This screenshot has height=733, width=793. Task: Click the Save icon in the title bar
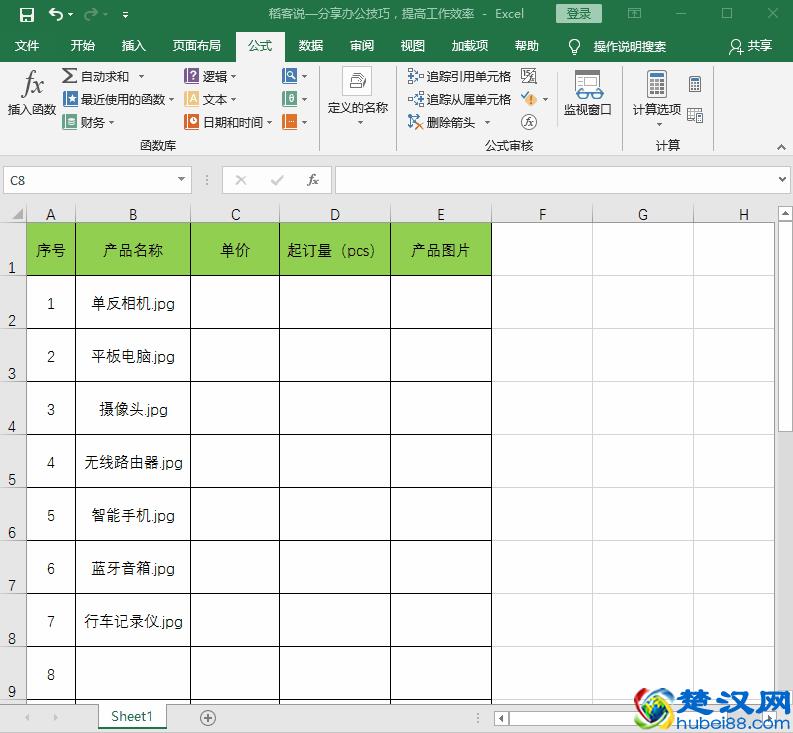tap(27, 15)
